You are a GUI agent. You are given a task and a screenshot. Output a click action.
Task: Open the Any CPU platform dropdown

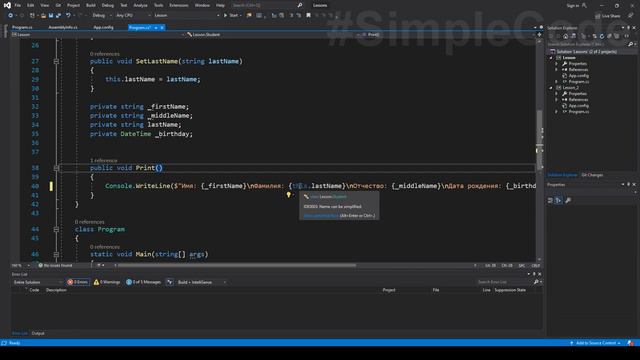(x=133, y=15)
